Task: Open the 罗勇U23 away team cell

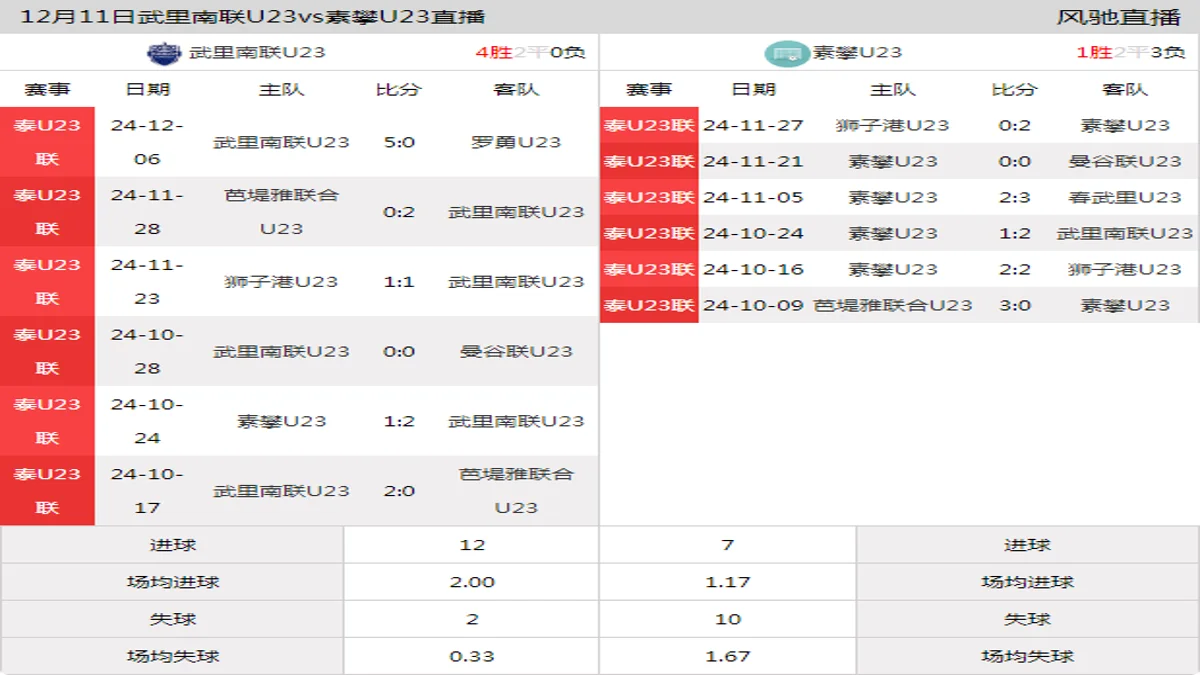Action: pos(516,142)
